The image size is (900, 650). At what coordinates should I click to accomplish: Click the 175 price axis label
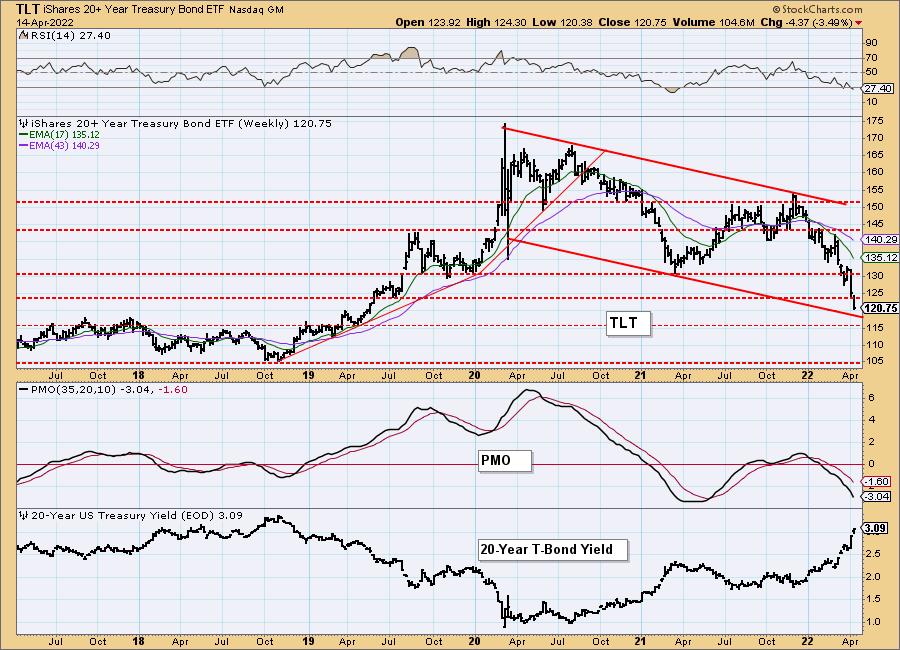pyautogui.click(x=875, y=121)
